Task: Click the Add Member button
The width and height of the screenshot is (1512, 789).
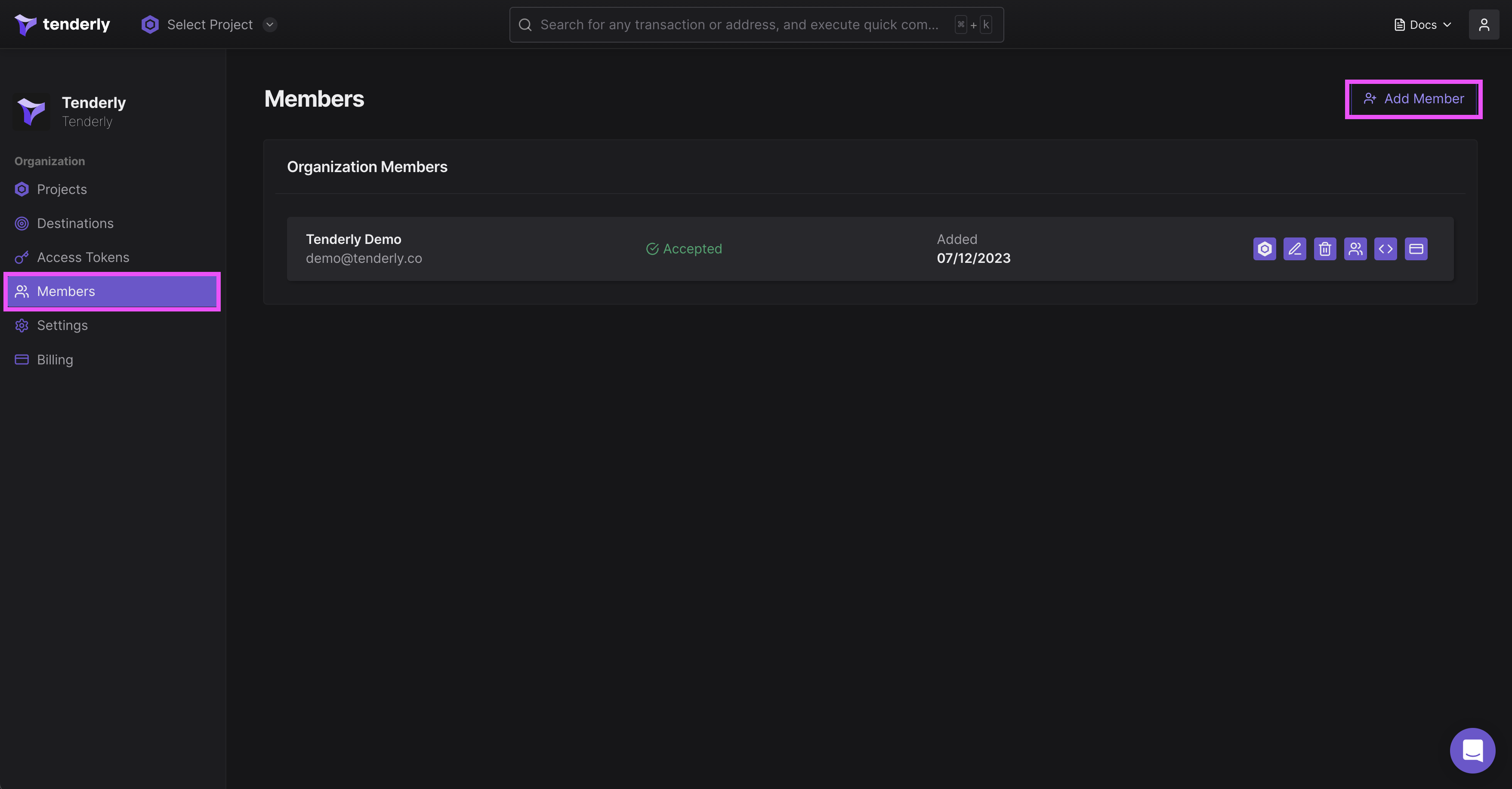Action: pyautogui.click(x=1413, y=99)
